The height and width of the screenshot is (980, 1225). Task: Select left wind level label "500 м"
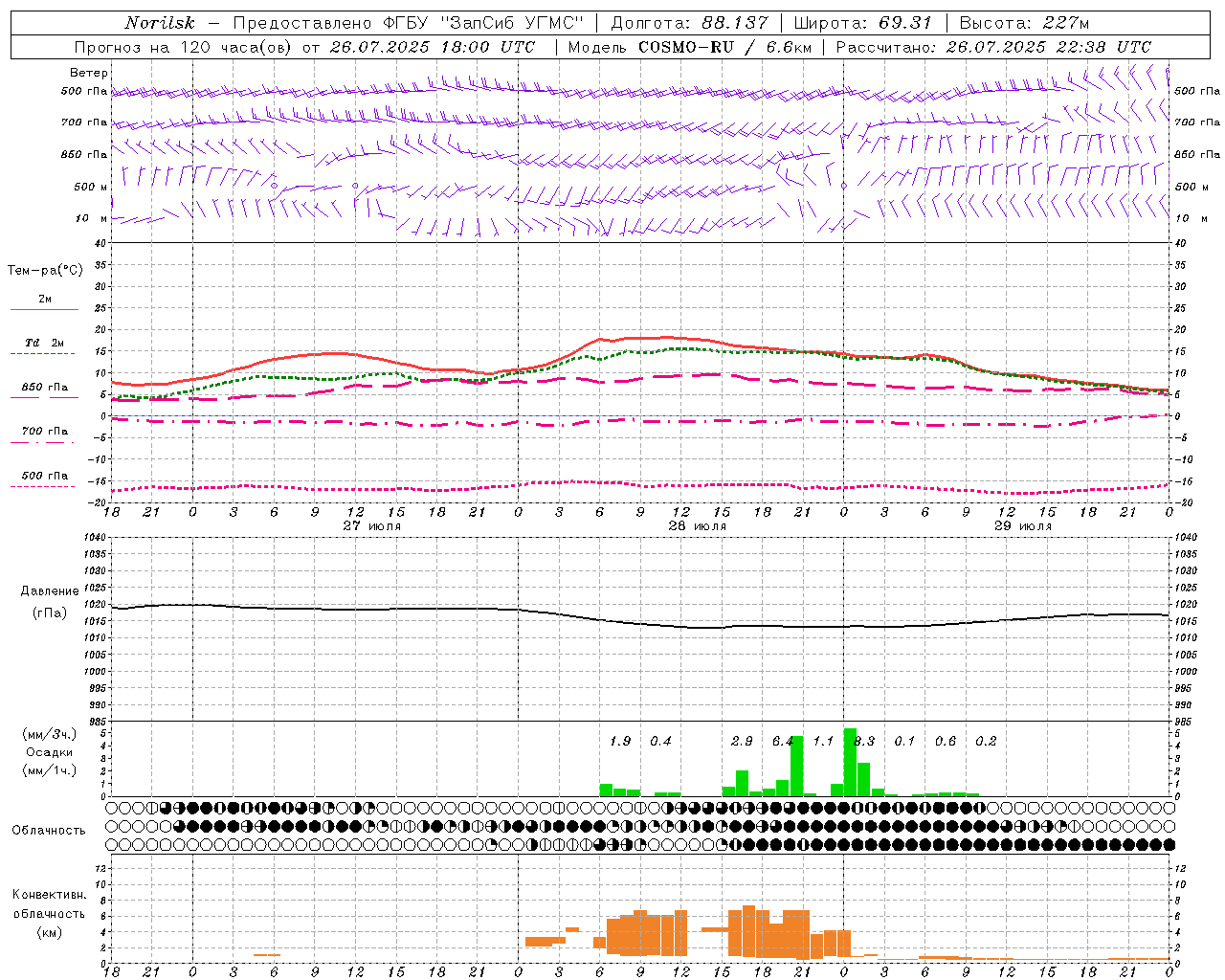(x=91, y=187)
